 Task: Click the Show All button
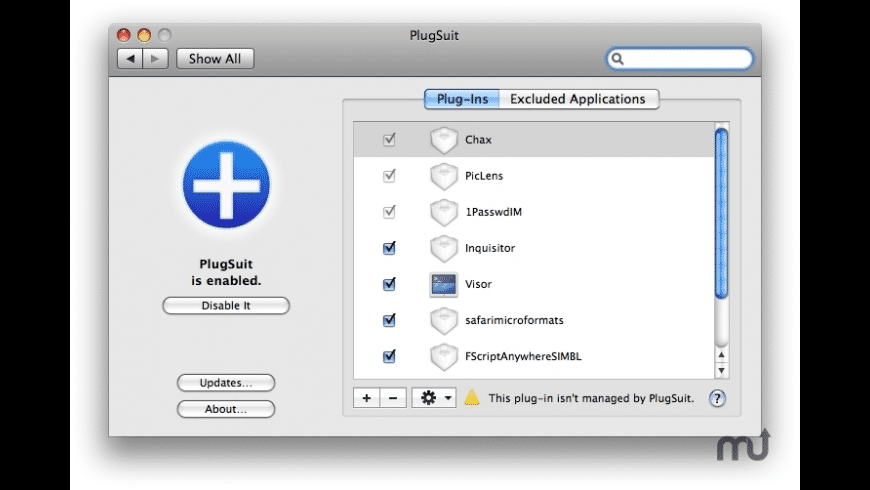tap(215, 58)
